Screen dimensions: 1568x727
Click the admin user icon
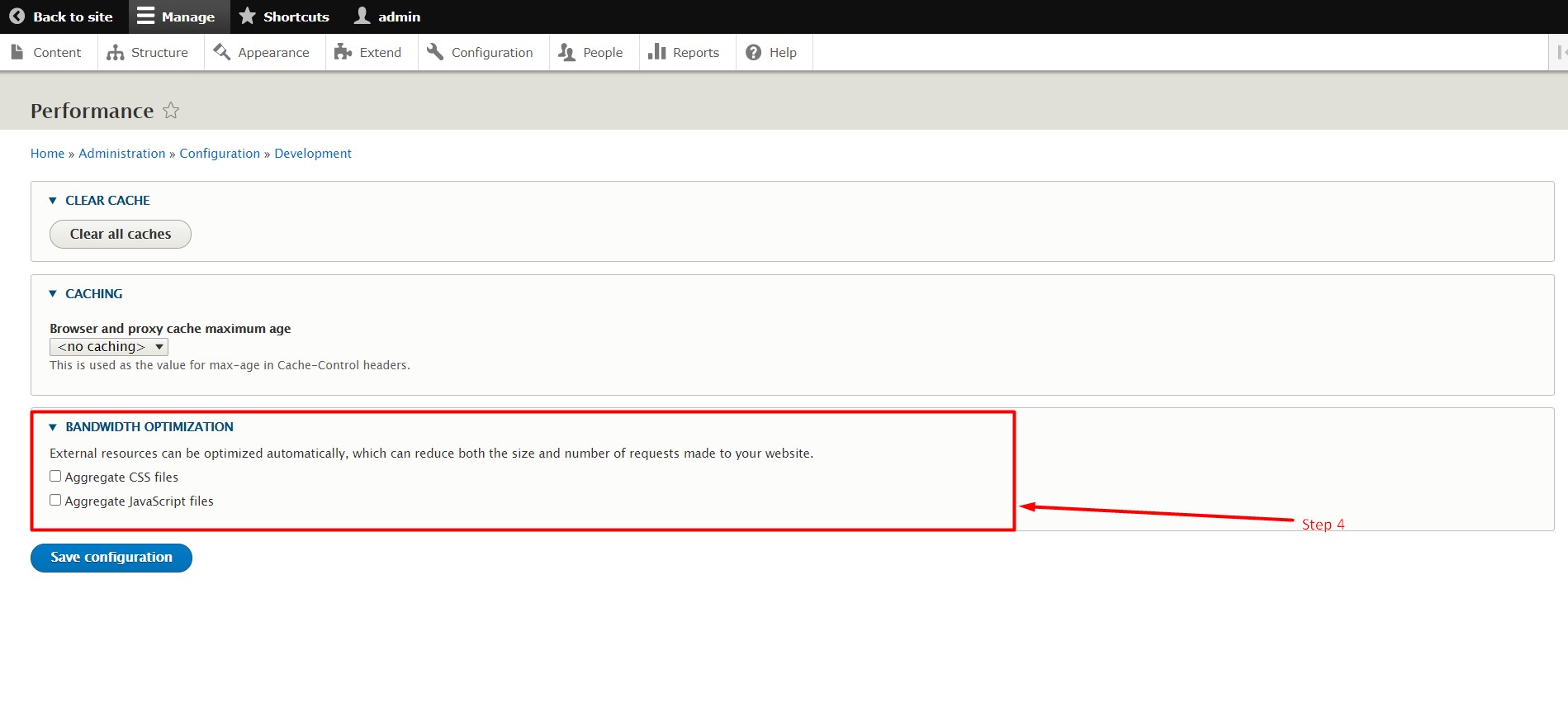click(x=362, y=16)
